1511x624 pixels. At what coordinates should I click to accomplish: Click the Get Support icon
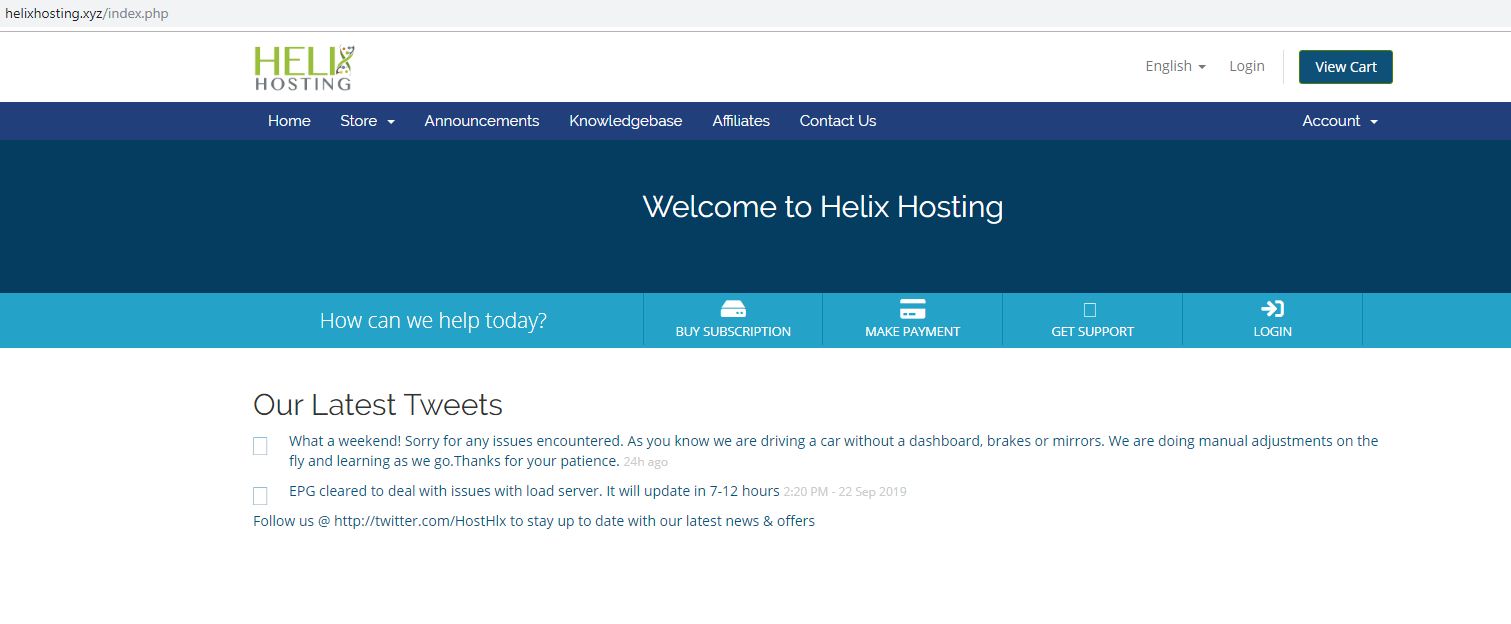coord(1090,310)
